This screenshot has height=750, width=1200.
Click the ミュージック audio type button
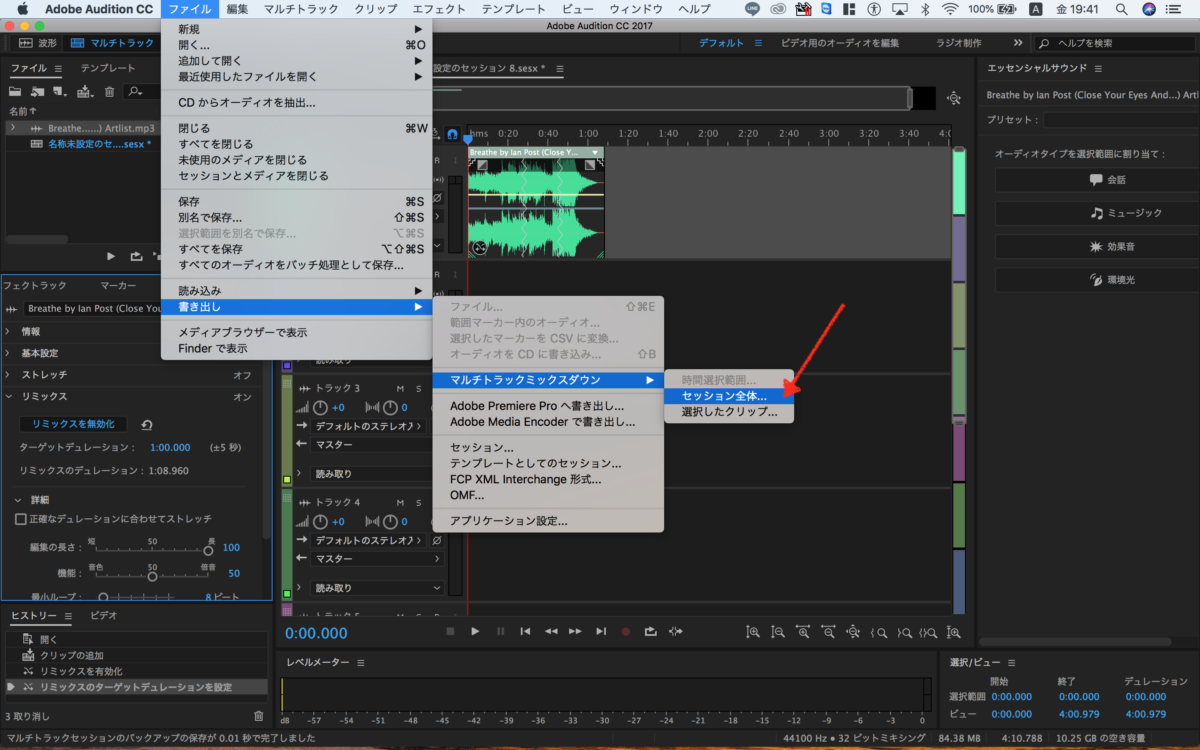coord(1097,213)
